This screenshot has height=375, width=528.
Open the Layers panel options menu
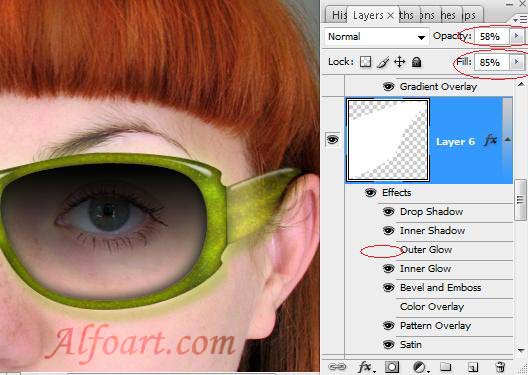pyautogui.click(x=520, y=20)
